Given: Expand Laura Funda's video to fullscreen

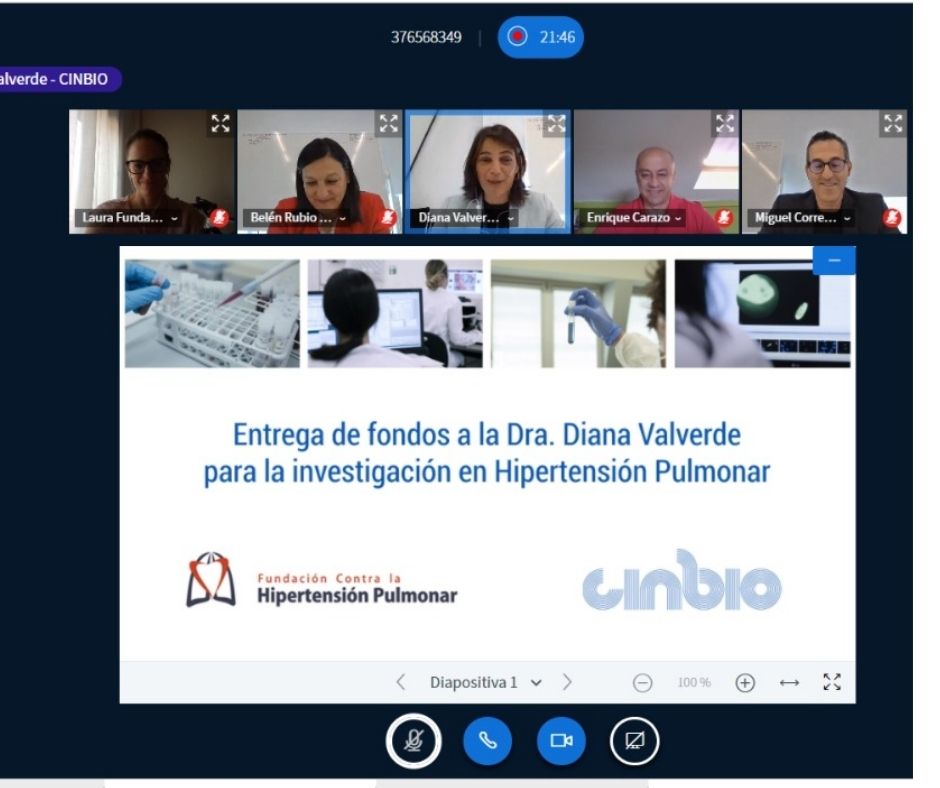Looking at the screenshot, I should [220, 124].
